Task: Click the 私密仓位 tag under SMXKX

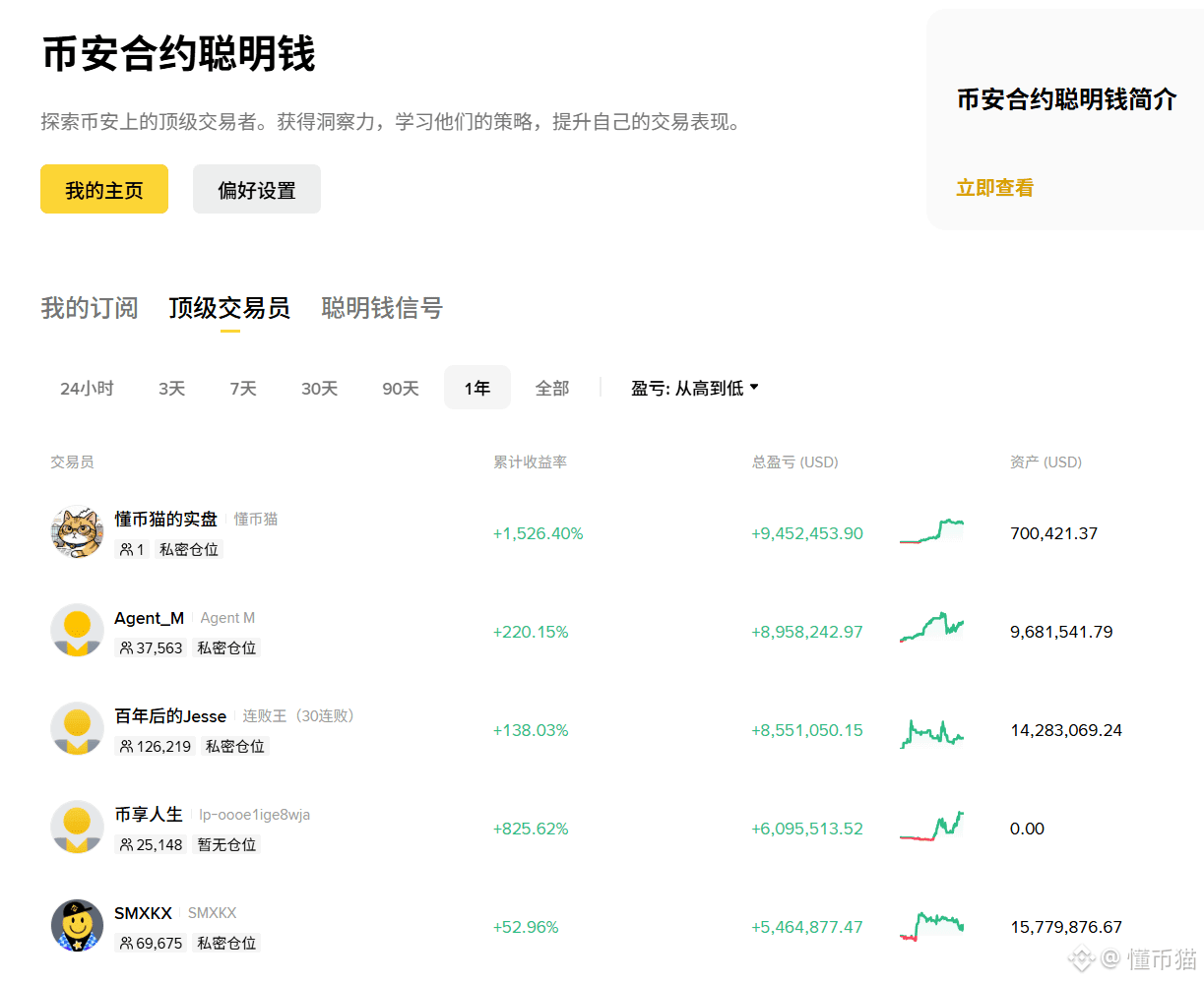Action: pyautogui.click(x=226, y=943)
